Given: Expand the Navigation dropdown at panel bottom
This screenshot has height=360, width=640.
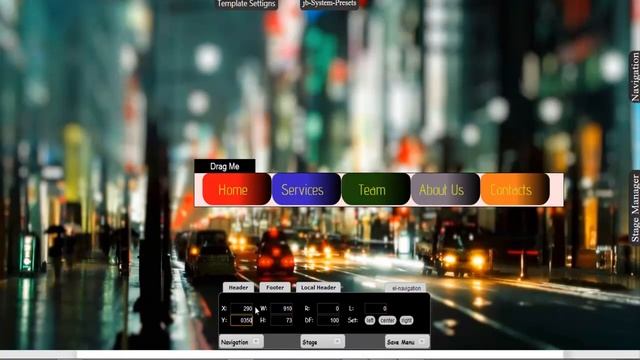Looking at the screenshot, I should point(241,342).
